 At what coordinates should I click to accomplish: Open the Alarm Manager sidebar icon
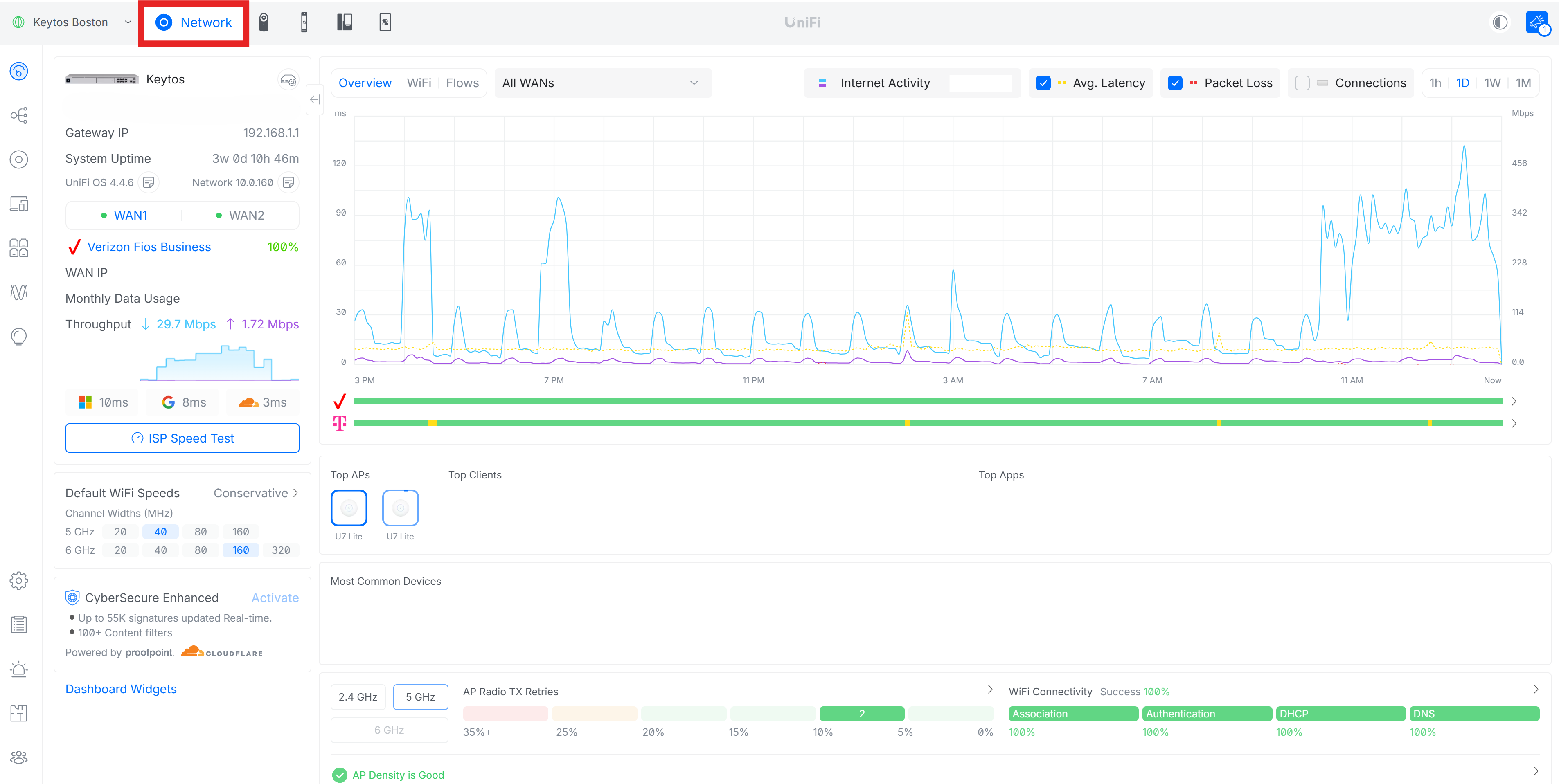point(19,669)
